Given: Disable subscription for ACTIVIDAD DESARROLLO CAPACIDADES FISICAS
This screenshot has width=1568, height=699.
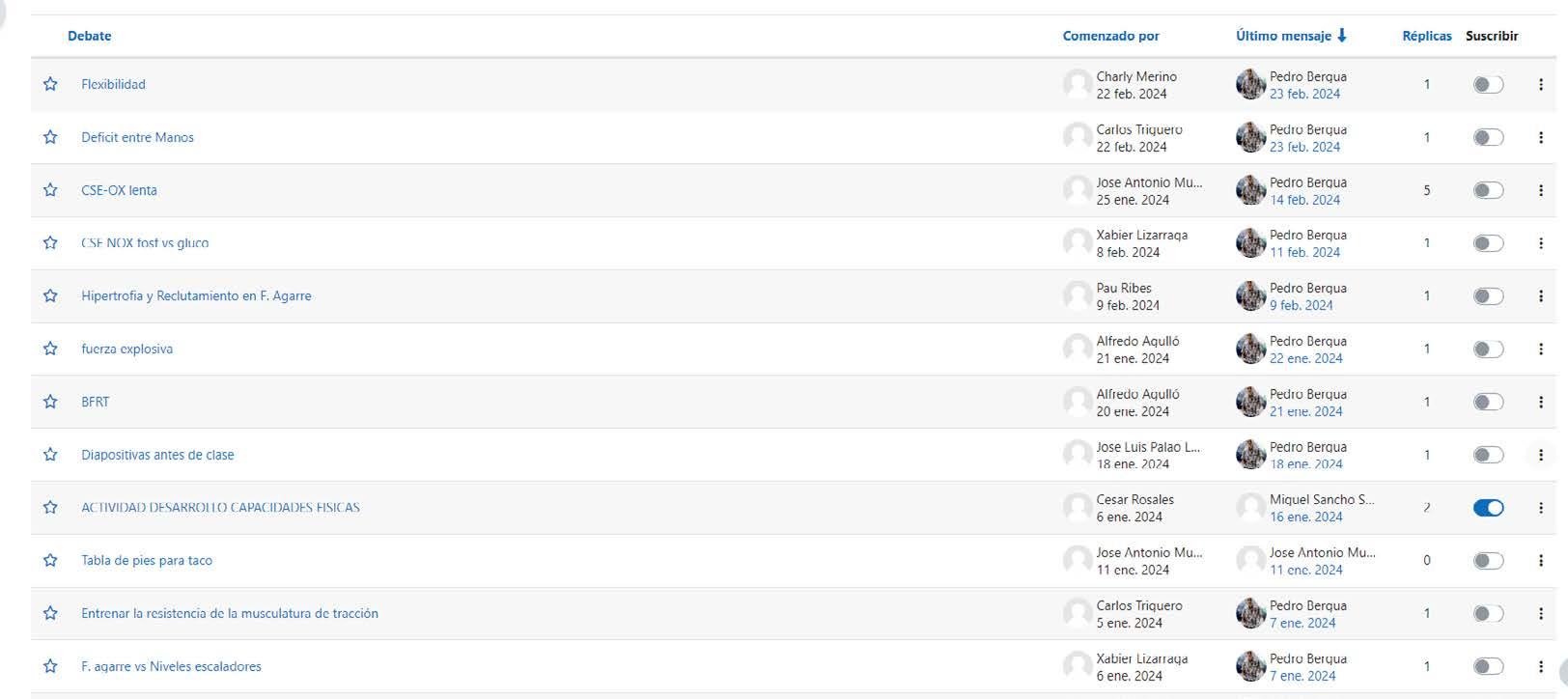Looking at the screenshot, I should click(x=1488, y=508).
